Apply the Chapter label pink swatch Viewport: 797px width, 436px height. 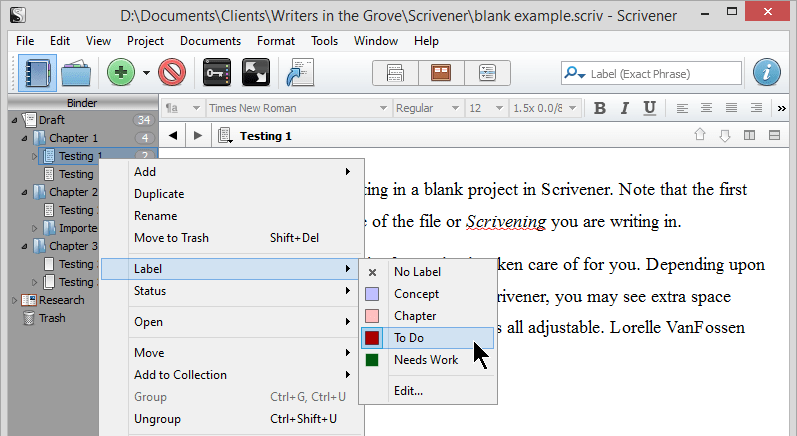pos(372,316)
